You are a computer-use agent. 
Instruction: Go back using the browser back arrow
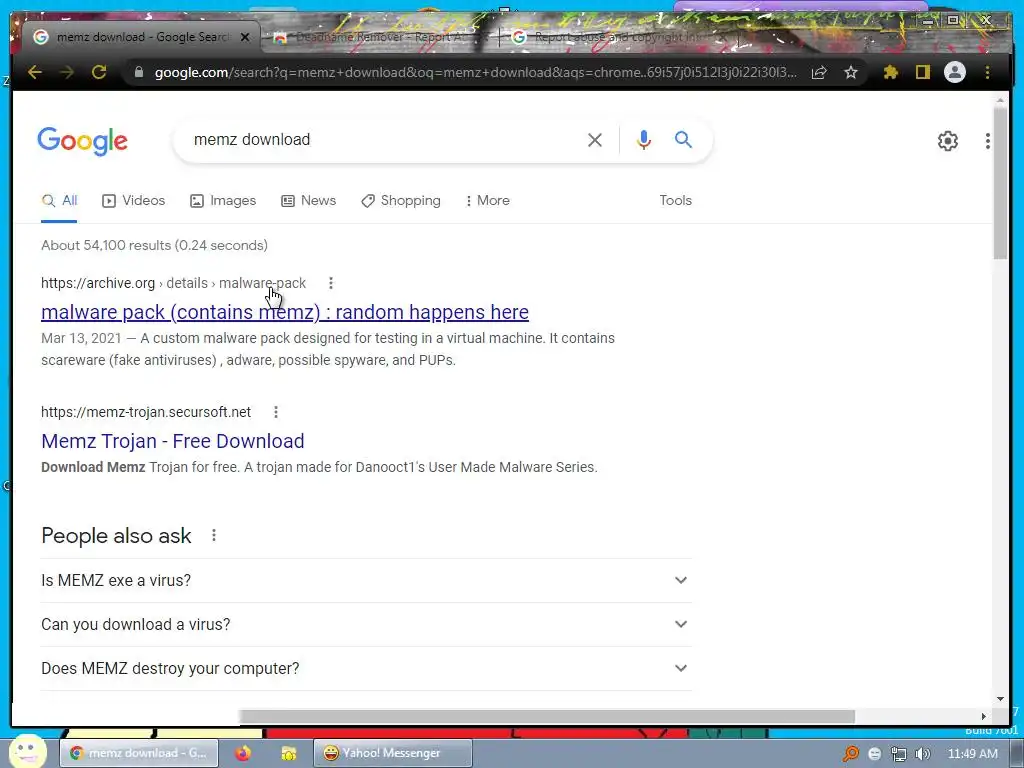35,72
